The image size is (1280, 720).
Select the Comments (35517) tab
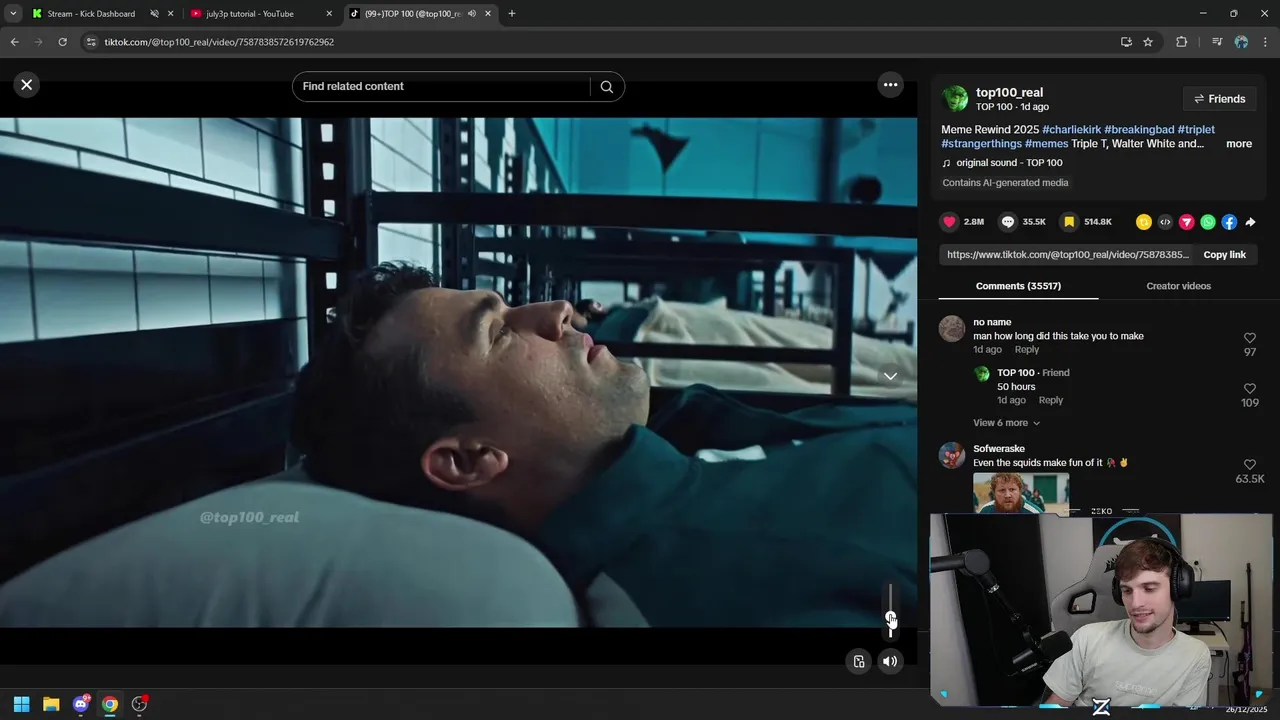tap(1018, 286)
